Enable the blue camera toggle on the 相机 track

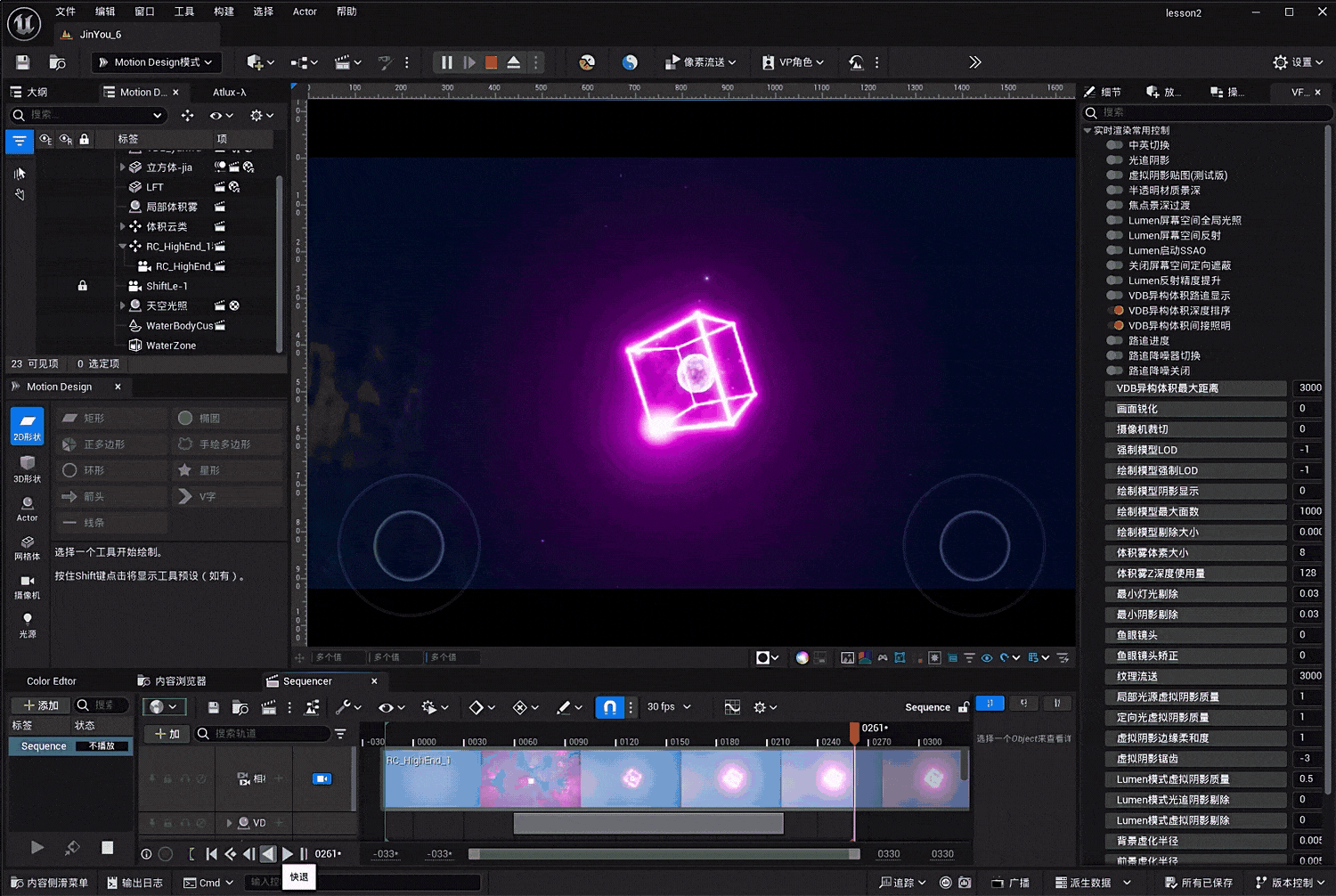322,778
